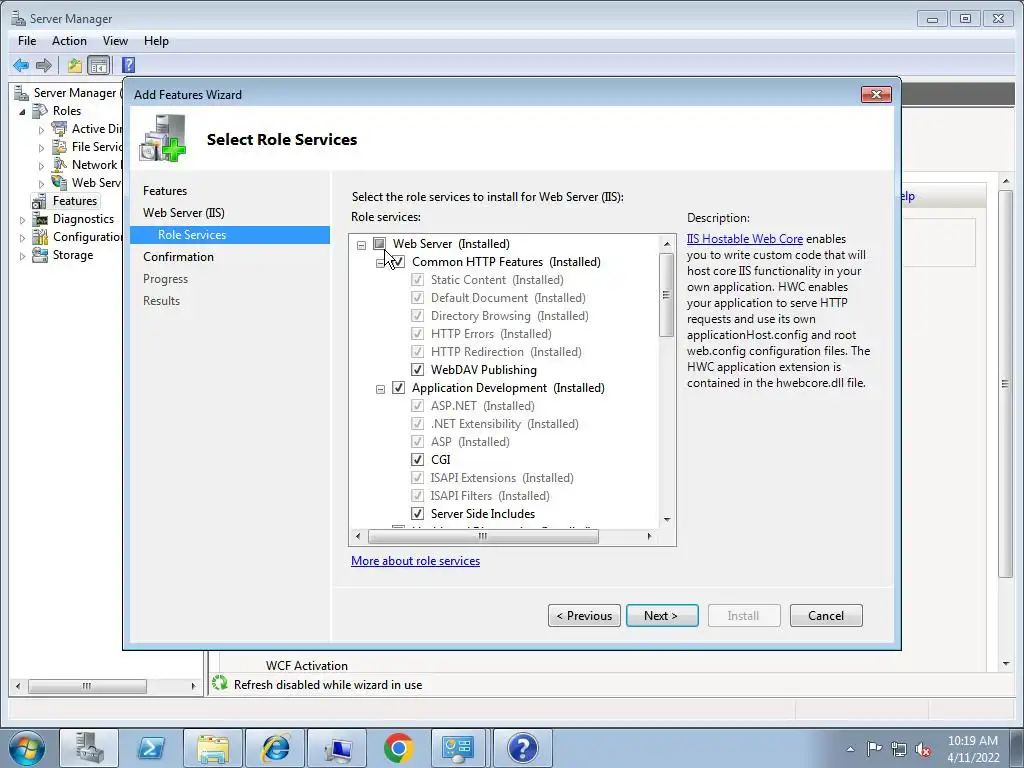Expand the Diagnostics tree node
This screenshot has height=768, width=1024.
coord(22,220)
